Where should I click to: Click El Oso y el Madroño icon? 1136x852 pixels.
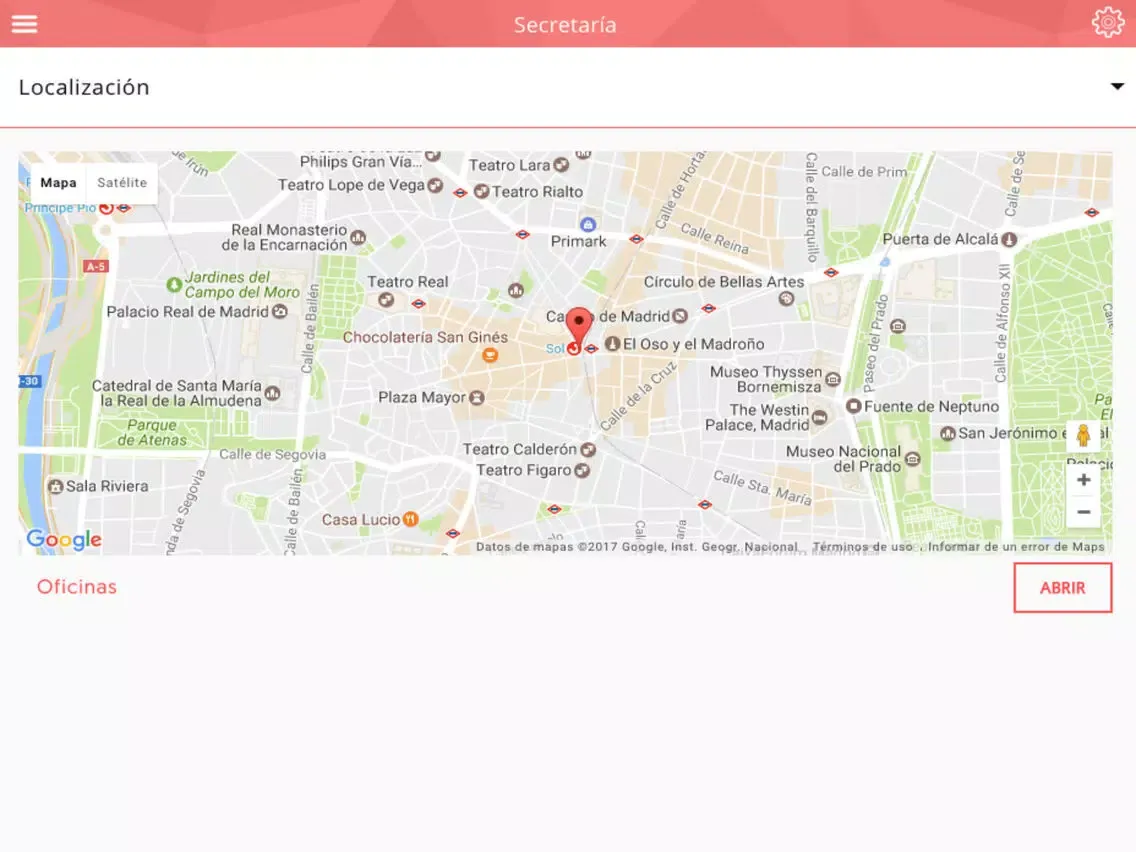612,343
